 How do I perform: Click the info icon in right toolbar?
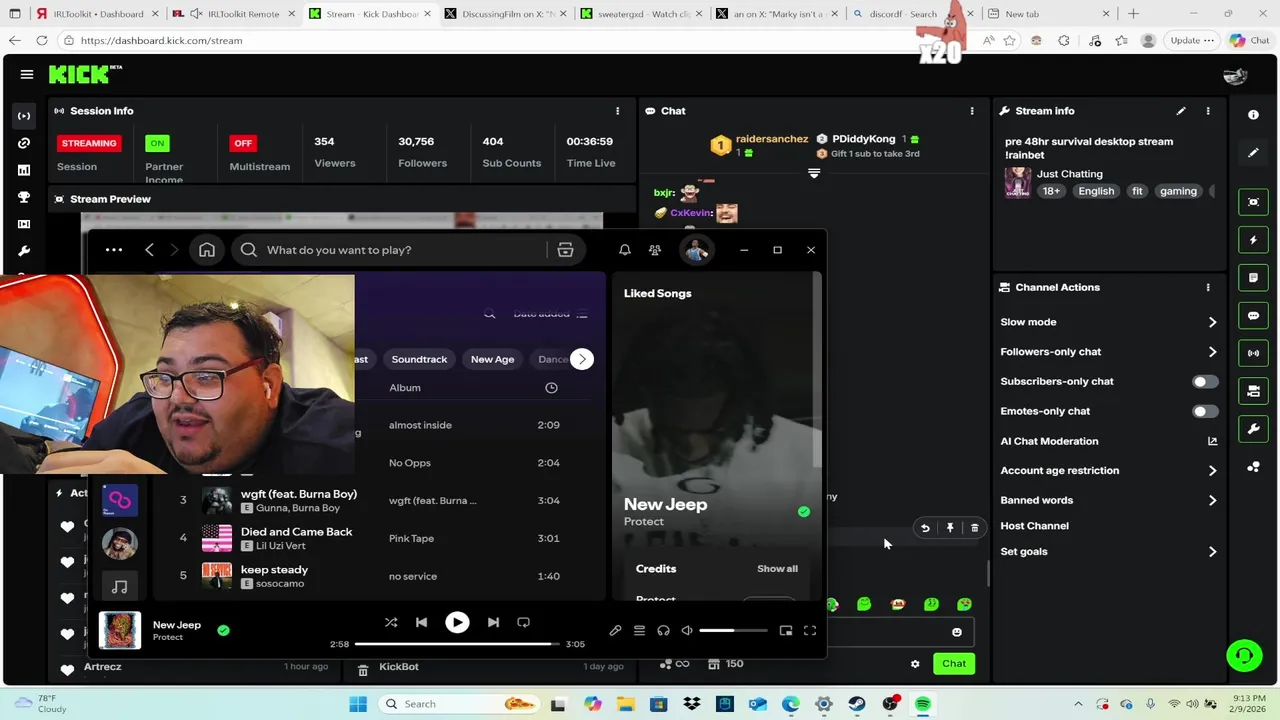point(1253,115)
